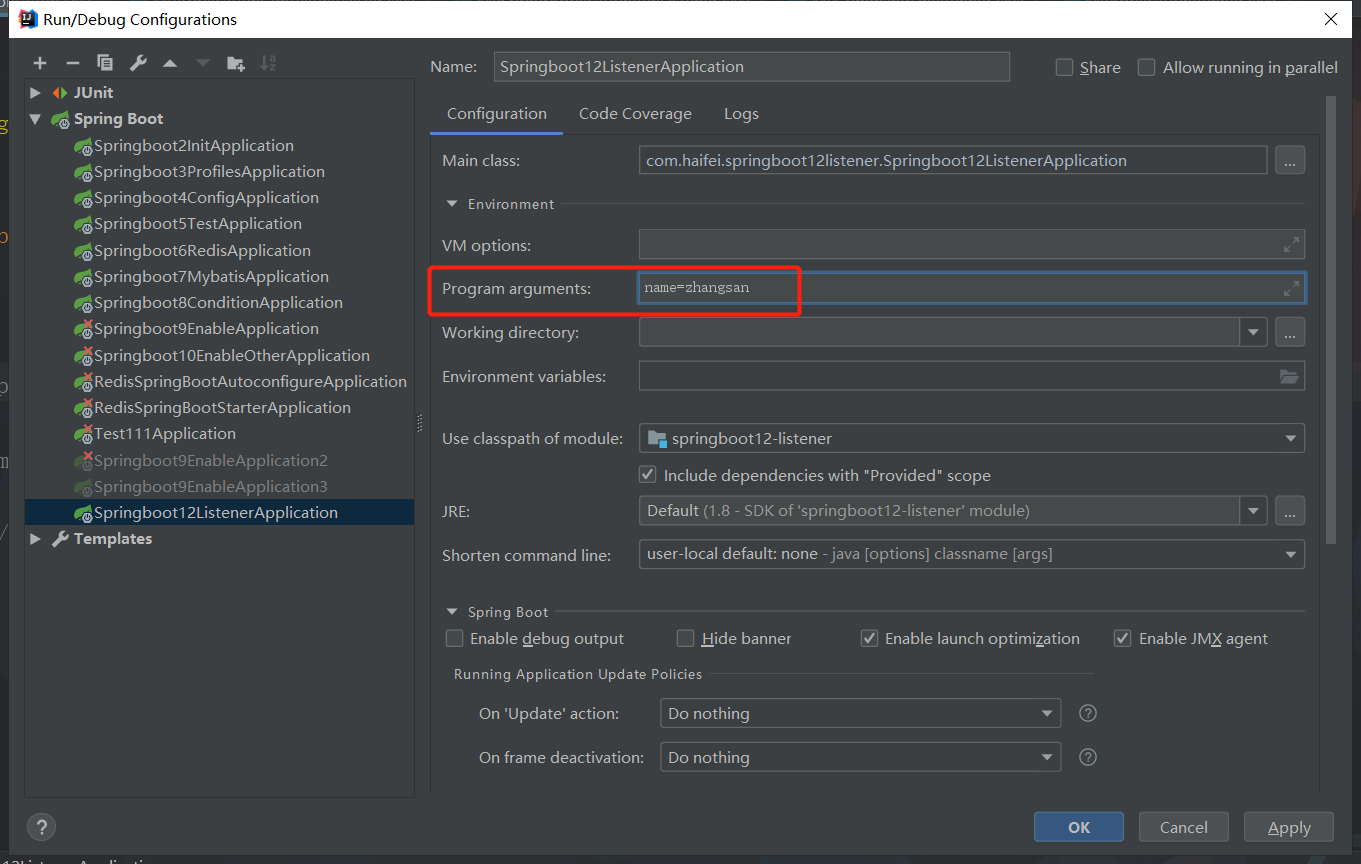1361x864 pixels.
Task: Click the Environment variables field
Action: [972, 376]
